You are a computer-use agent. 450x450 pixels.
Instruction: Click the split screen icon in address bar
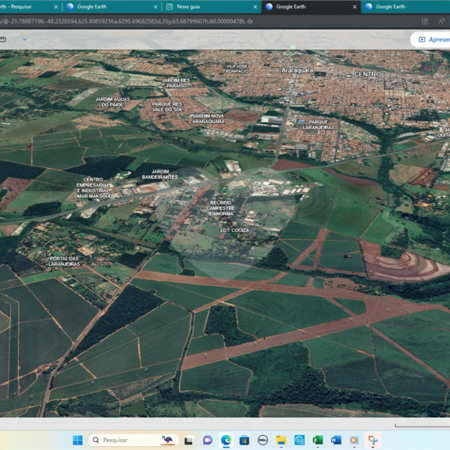(425, 21)
